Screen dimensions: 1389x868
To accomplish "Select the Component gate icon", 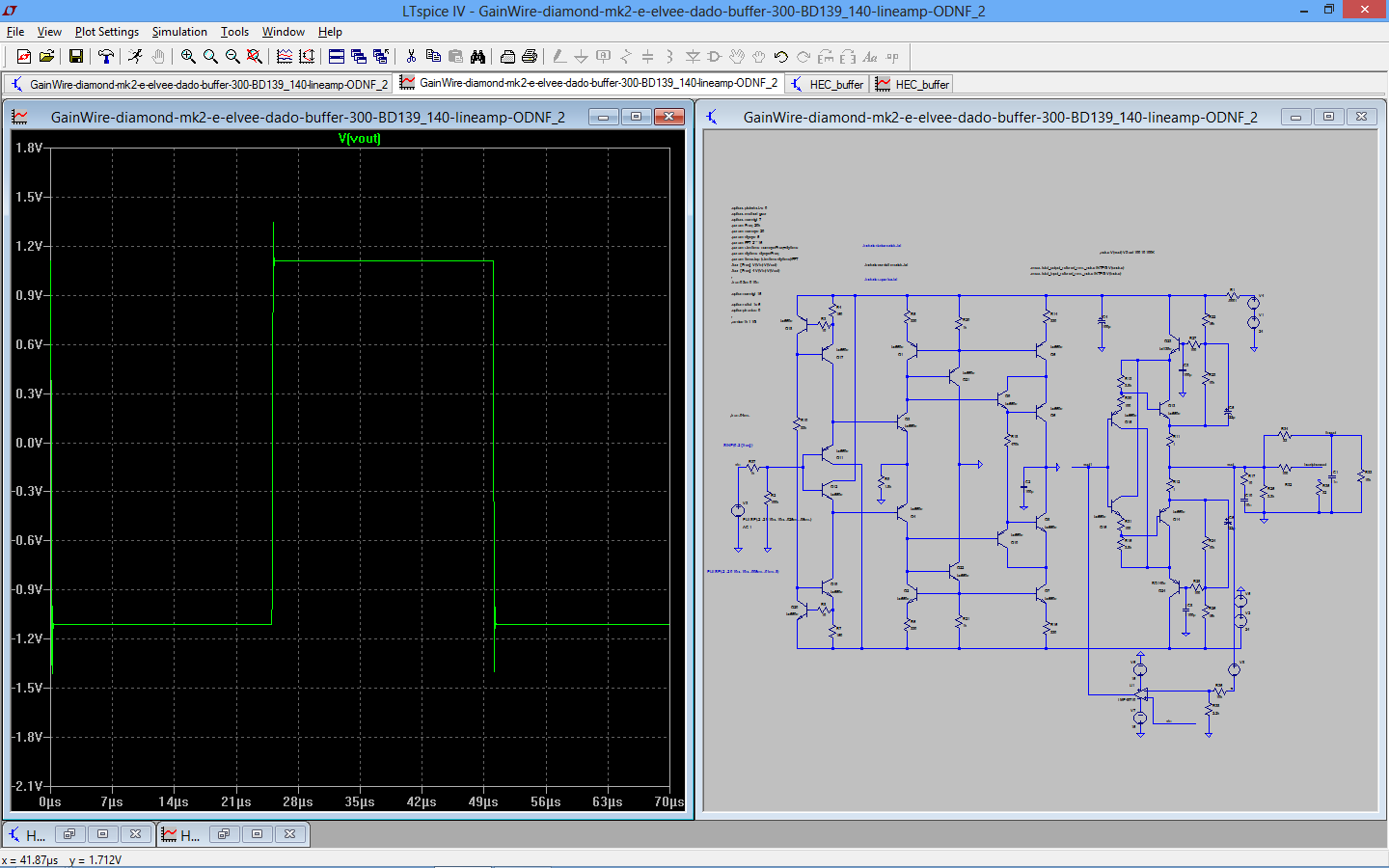I will coord(714,57).
